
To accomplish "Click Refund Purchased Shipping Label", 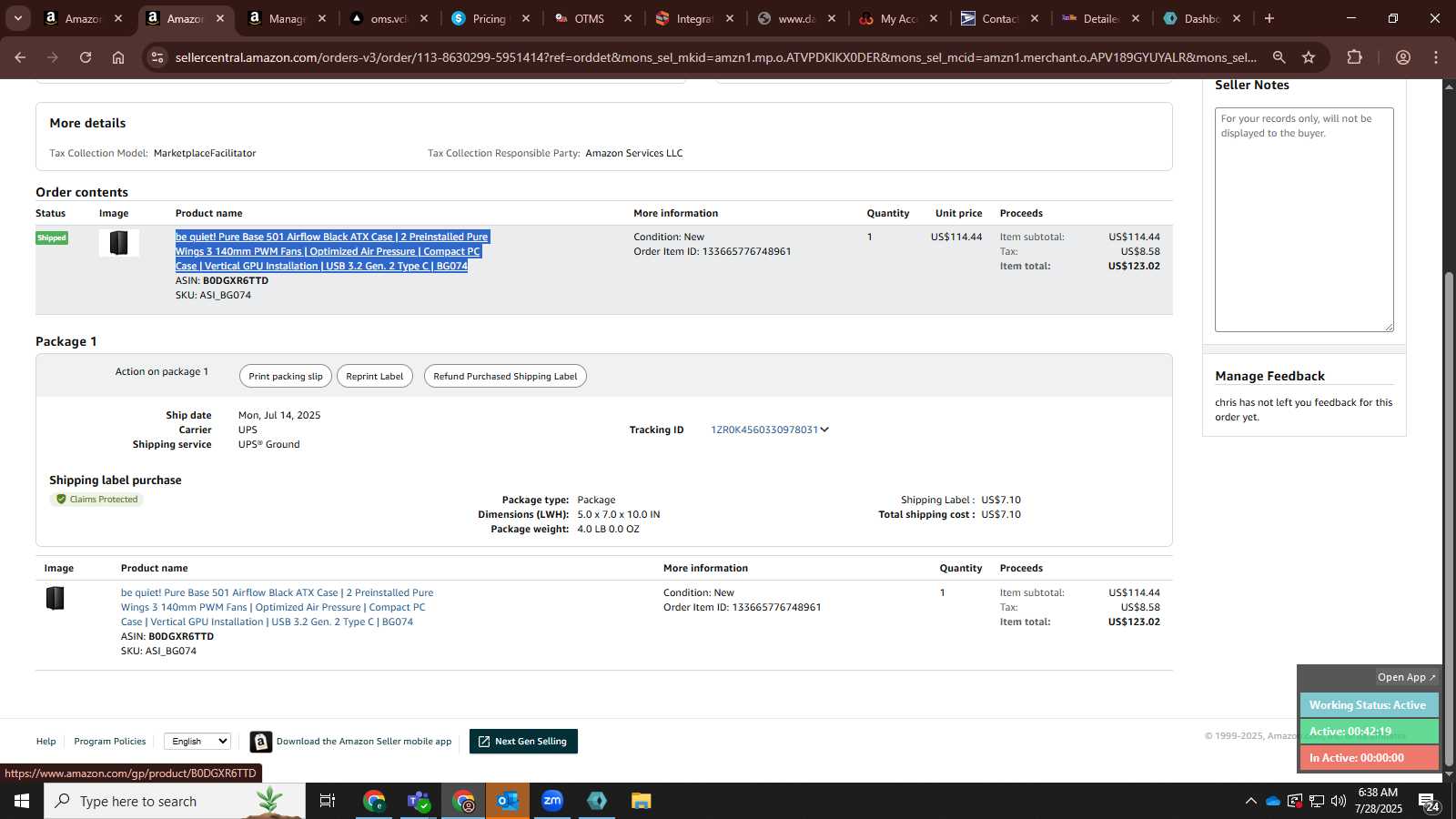I will click(505, 376).
